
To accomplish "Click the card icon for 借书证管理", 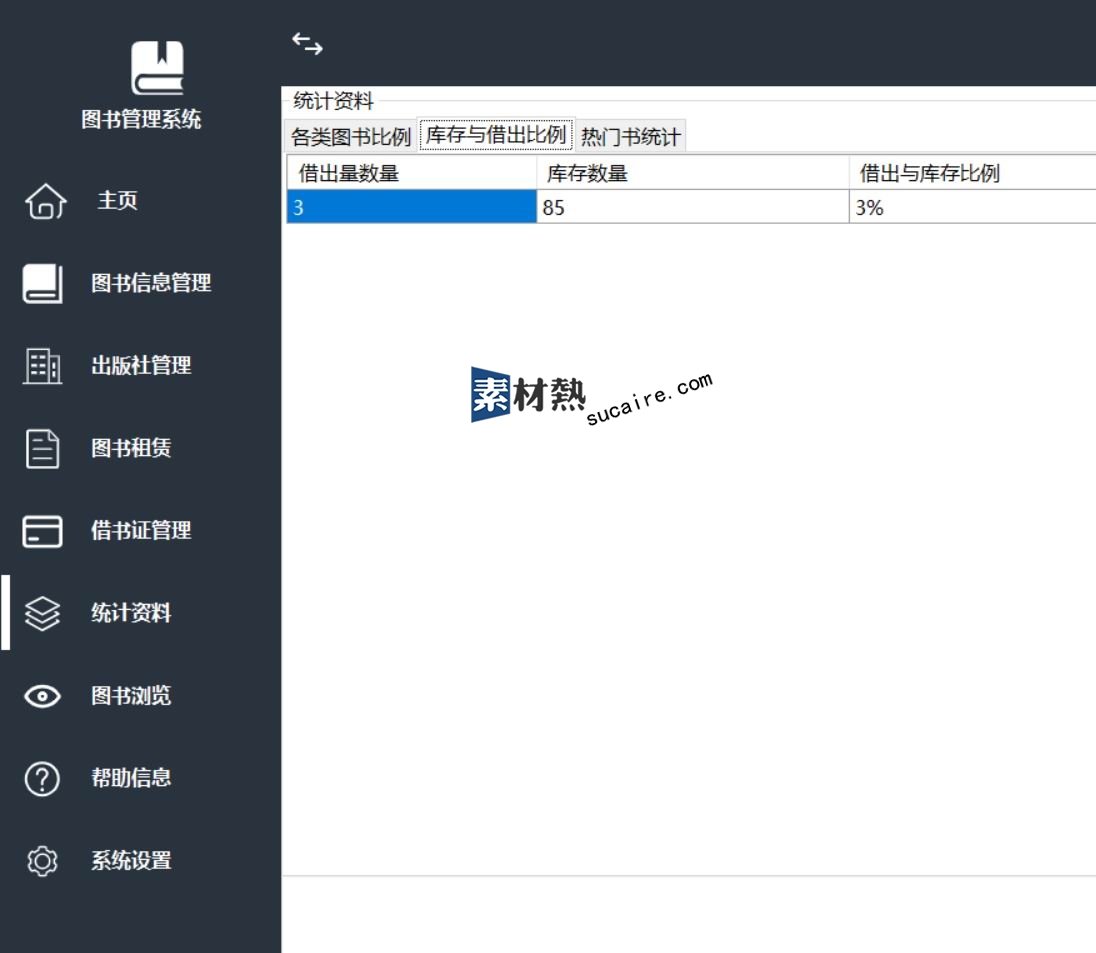I will pyautogui.click(x=43, y=531).
